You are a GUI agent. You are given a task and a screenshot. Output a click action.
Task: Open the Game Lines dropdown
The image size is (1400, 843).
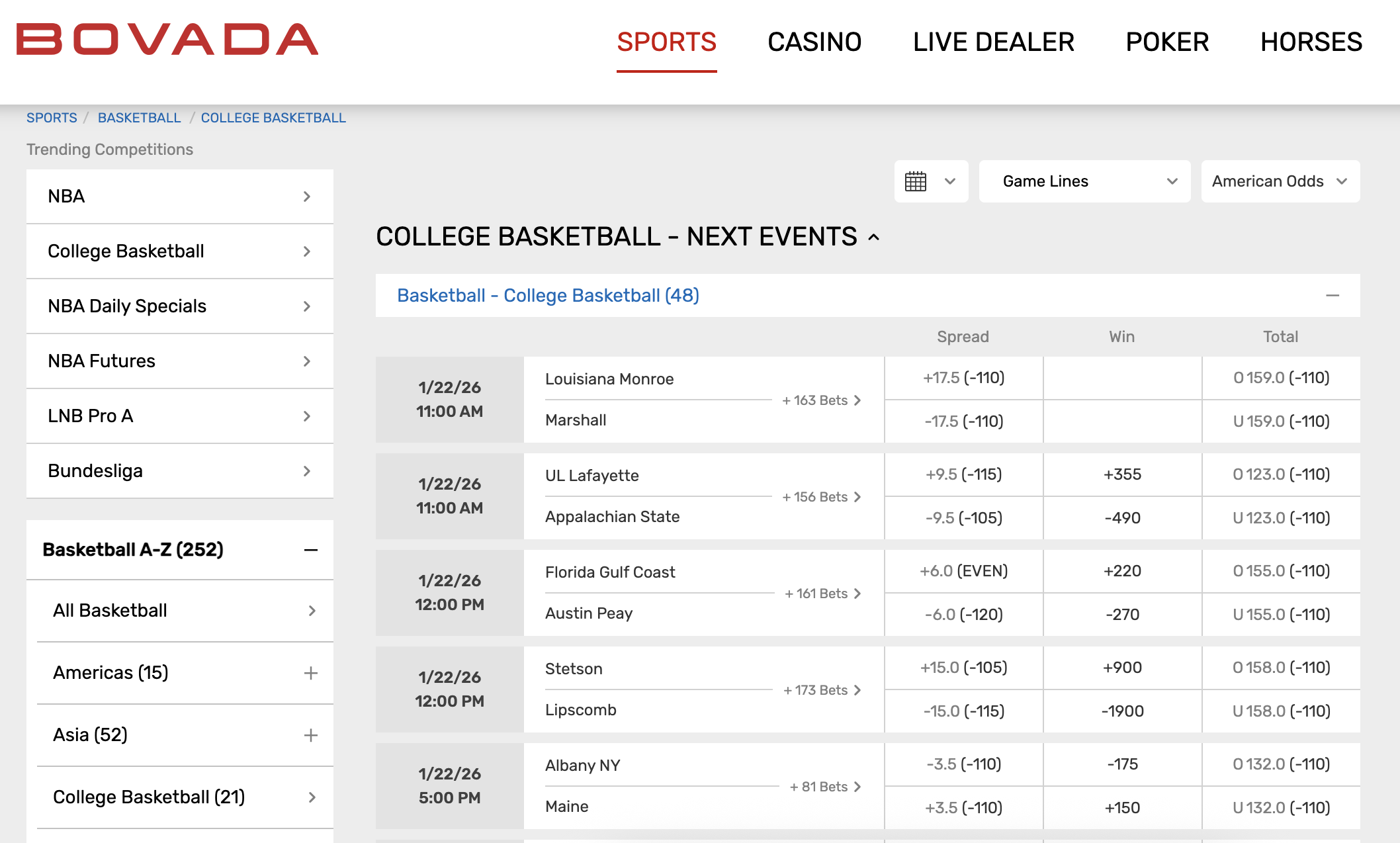(x=1085, y=181)
